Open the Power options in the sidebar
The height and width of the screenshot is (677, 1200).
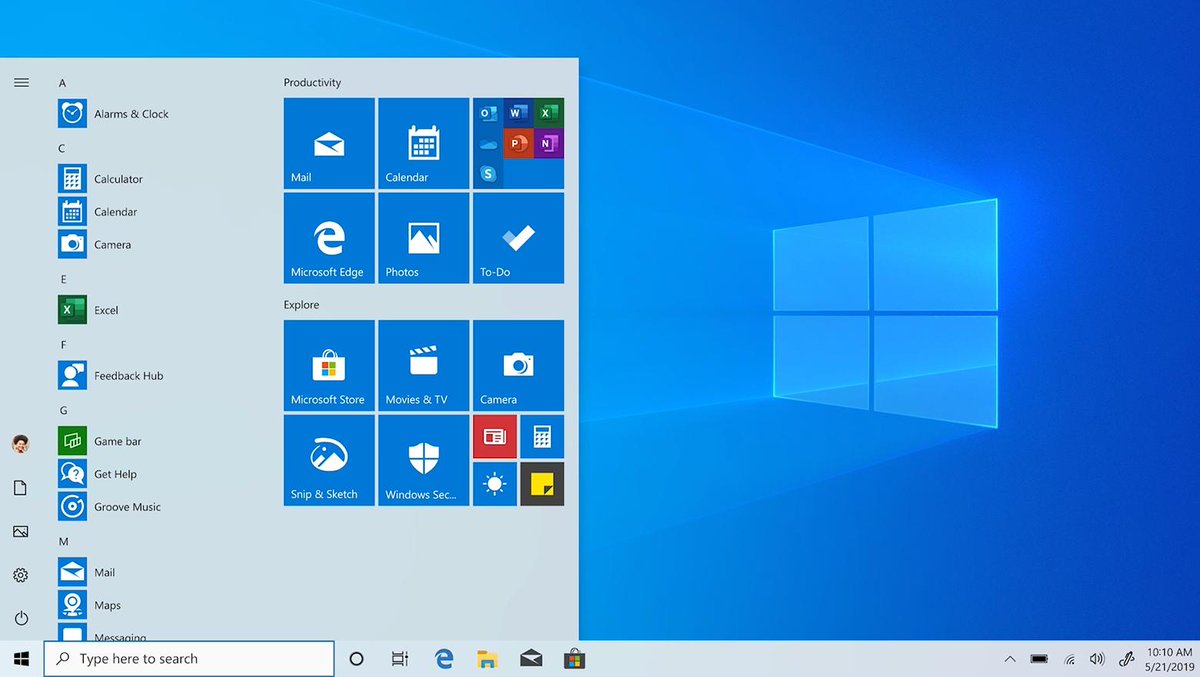(x=21, y=618)
